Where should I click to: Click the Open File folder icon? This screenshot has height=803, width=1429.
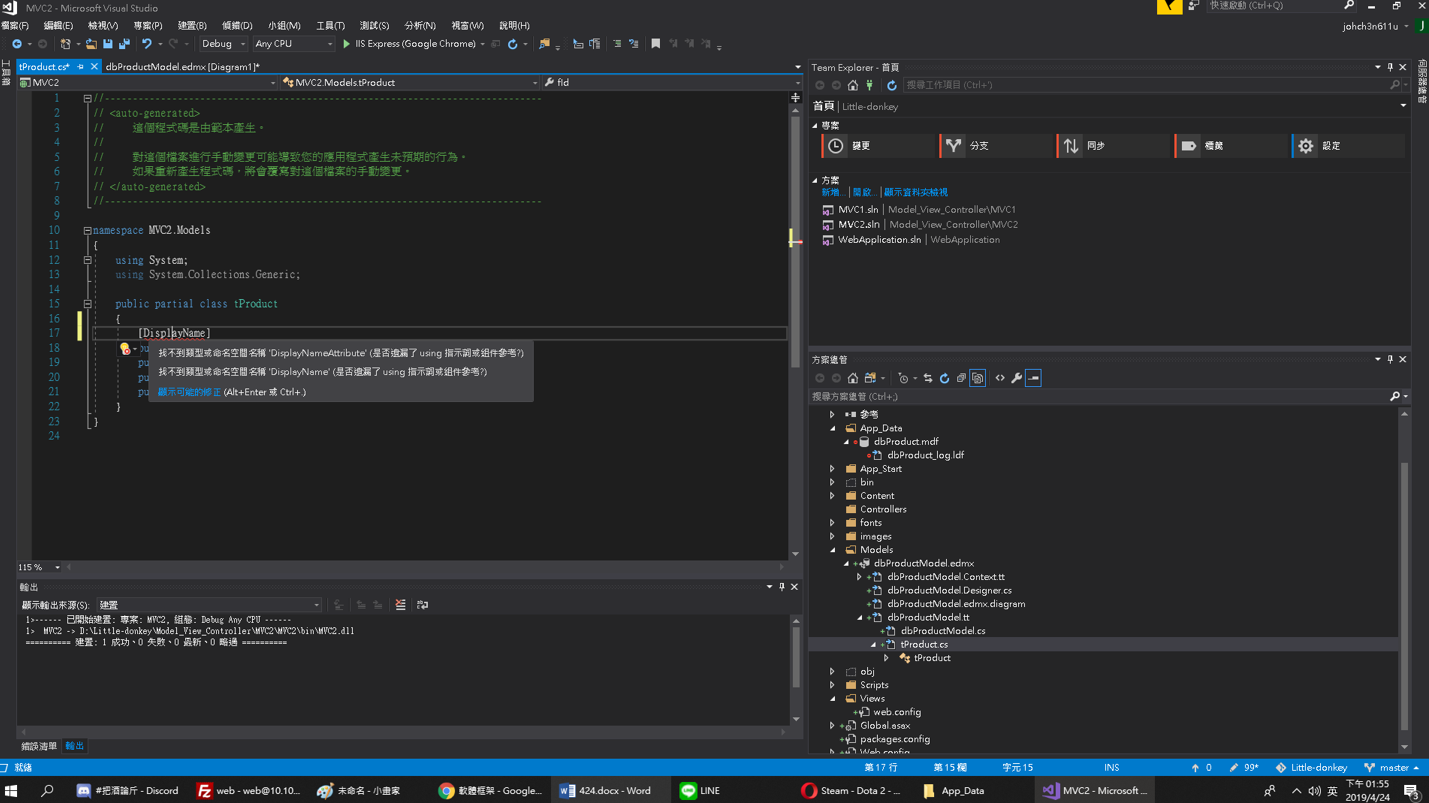(91, 44)
